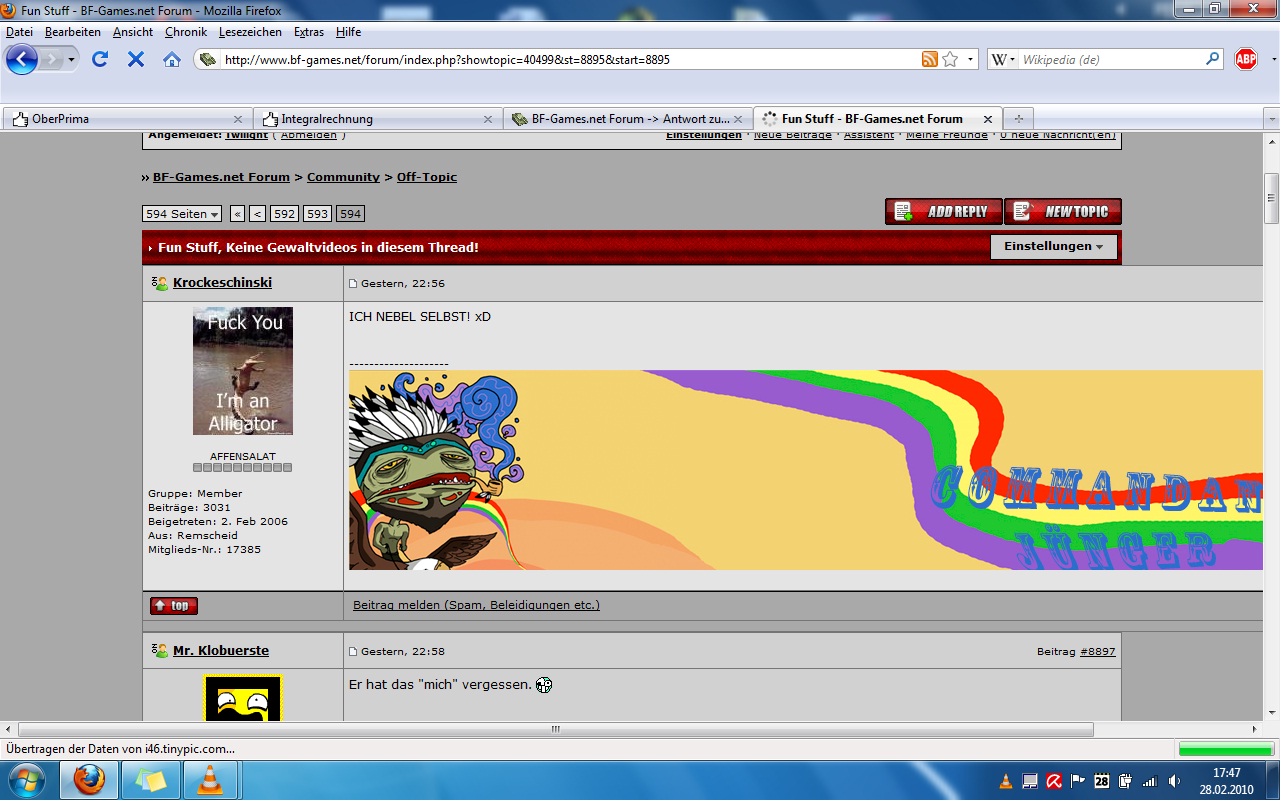Click the vertical page scrollbar thumb
The image size is (1281, 801).
click(1272, 197)
